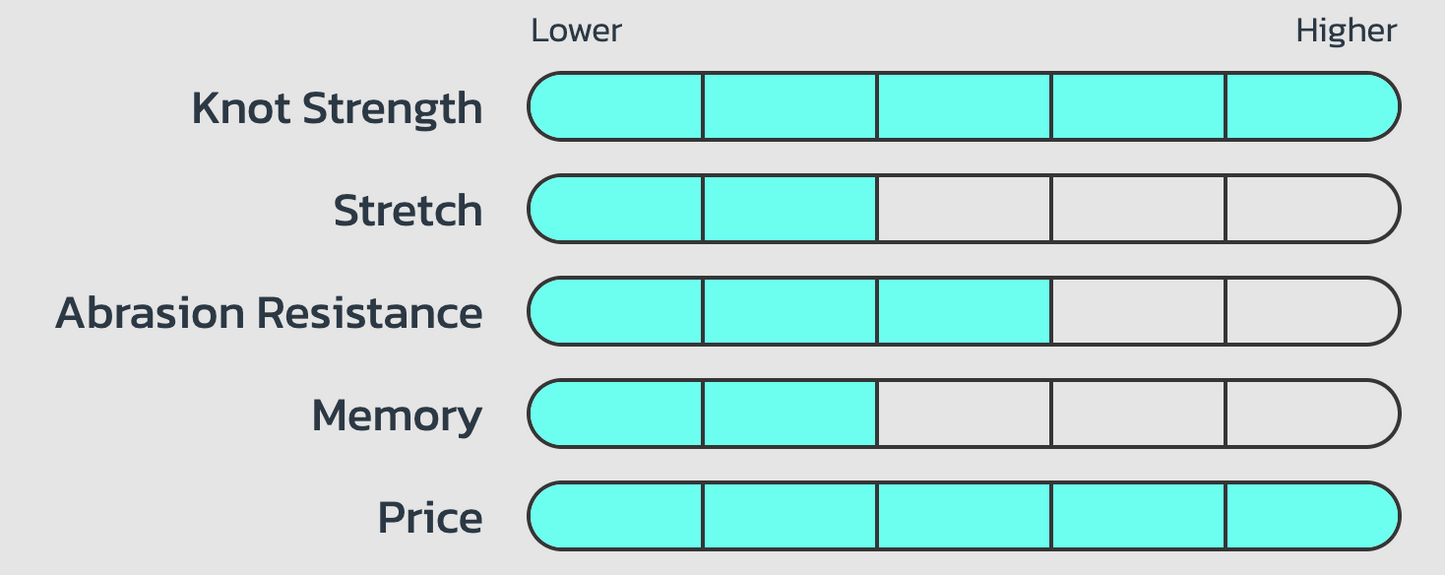
Task: Click the first segment of Price bar
Action: coord(615,517)
